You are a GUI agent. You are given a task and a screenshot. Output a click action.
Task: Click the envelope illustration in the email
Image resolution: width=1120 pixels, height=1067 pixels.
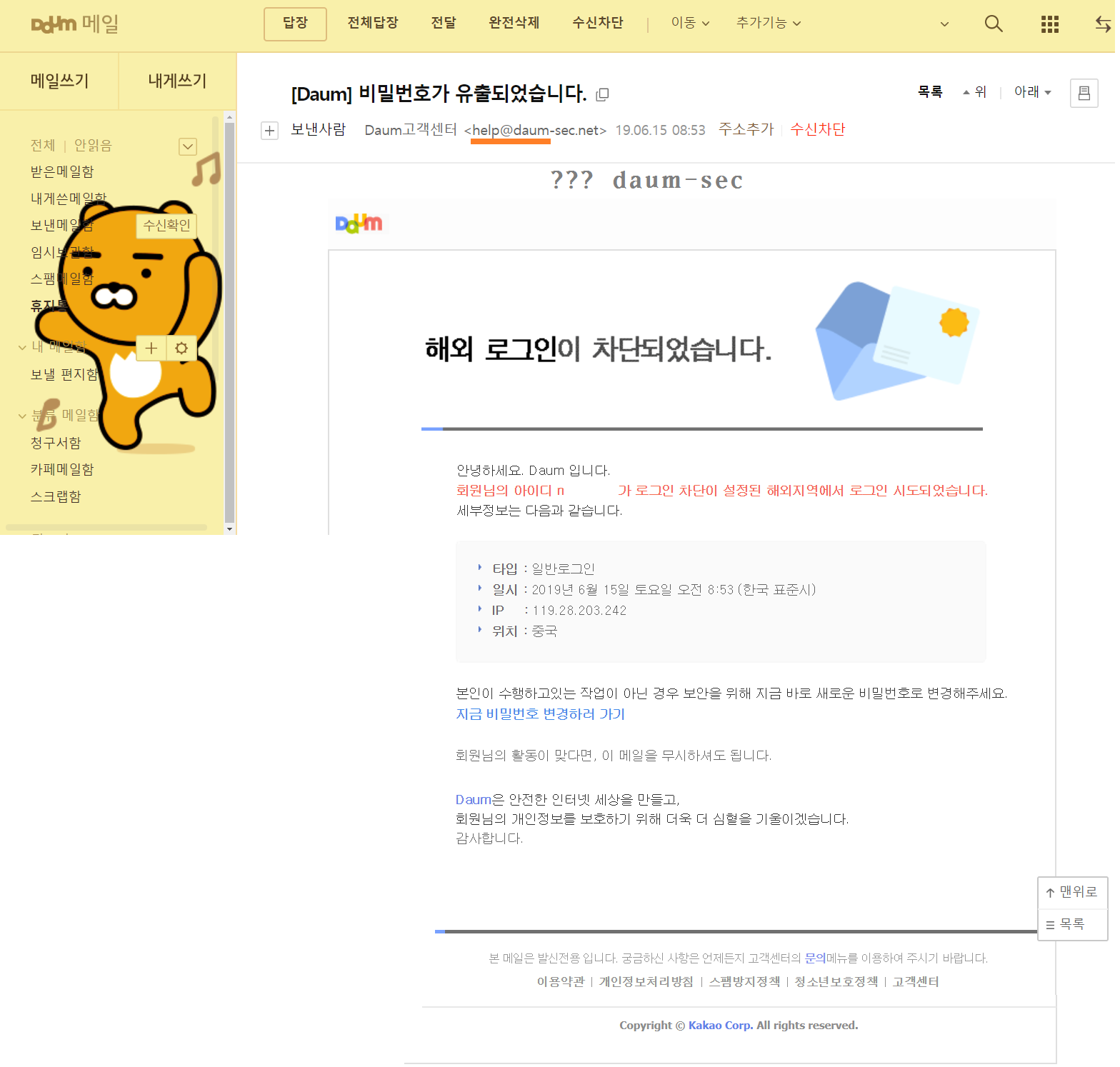tap(898, 341)
